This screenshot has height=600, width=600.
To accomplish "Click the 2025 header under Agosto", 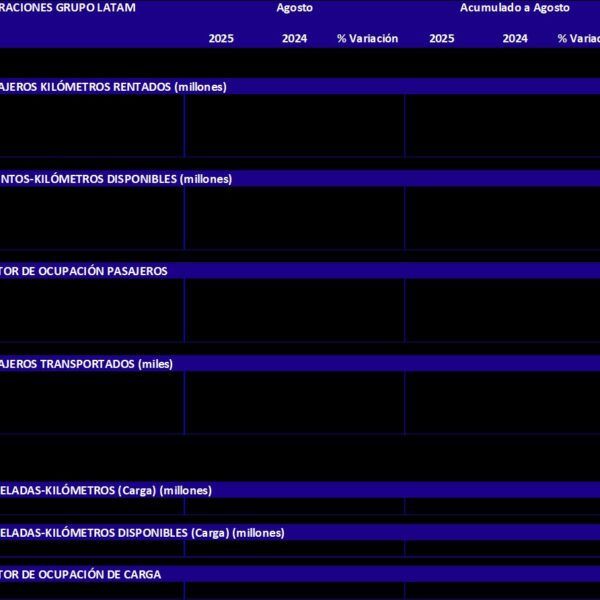I will point(221,39).
